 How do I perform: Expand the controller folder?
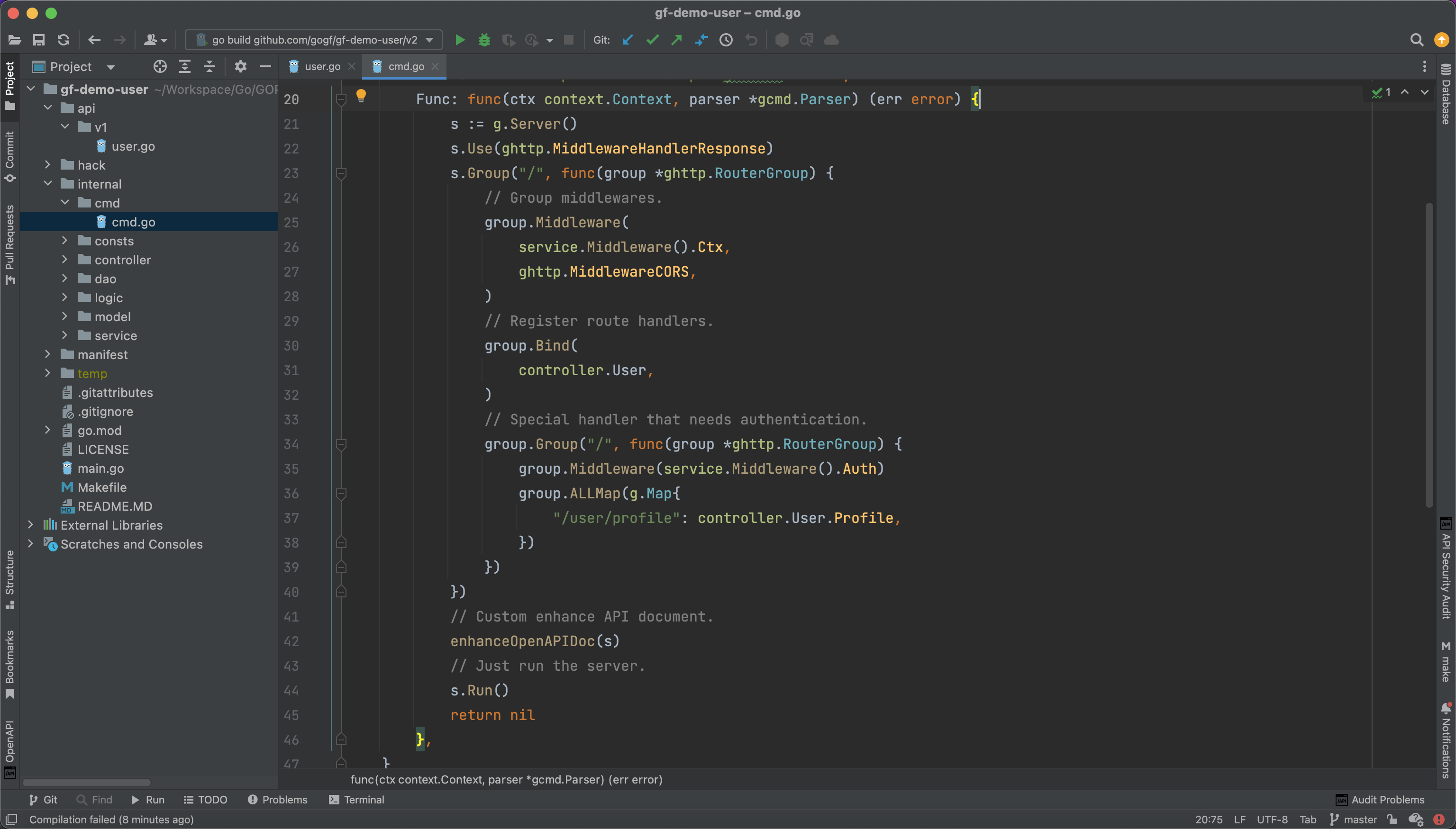click(x=64, y=260)
